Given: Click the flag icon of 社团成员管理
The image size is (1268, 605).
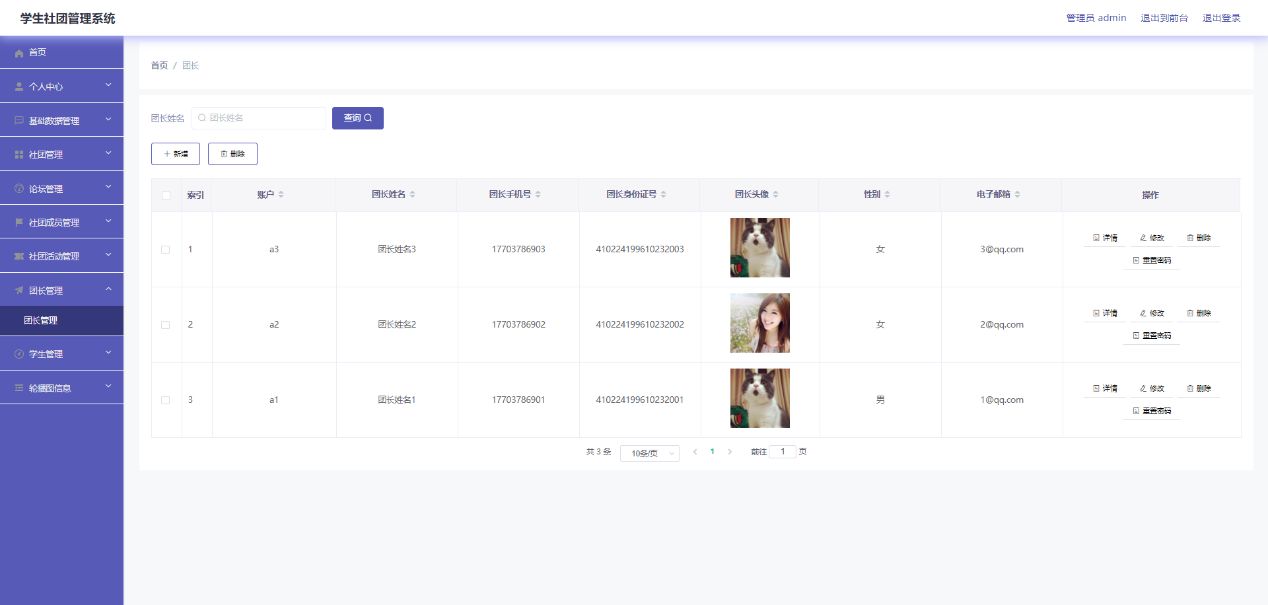Looking at the screenshot, I should point(19,222).
